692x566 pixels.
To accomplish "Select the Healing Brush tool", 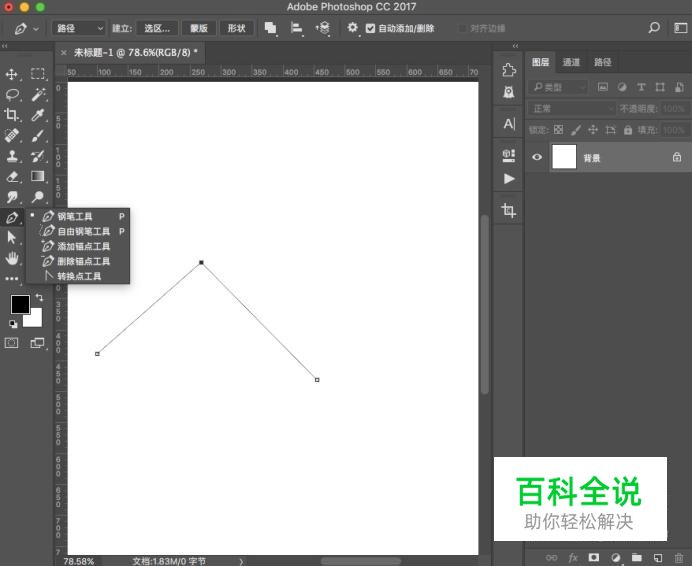I will [11, 136].
